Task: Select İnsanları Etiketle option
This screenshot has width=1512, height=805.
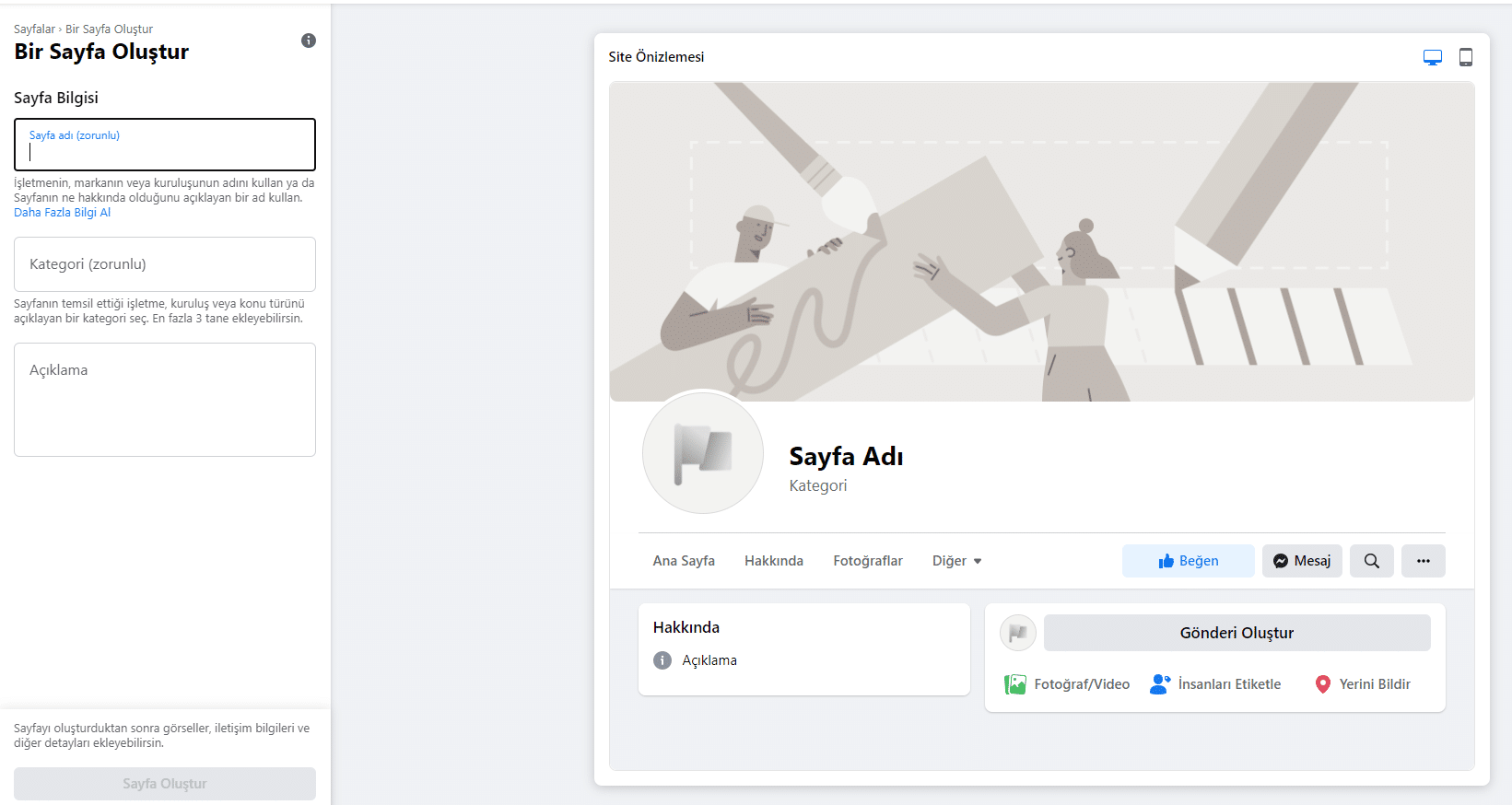Action: [1215, 684]
